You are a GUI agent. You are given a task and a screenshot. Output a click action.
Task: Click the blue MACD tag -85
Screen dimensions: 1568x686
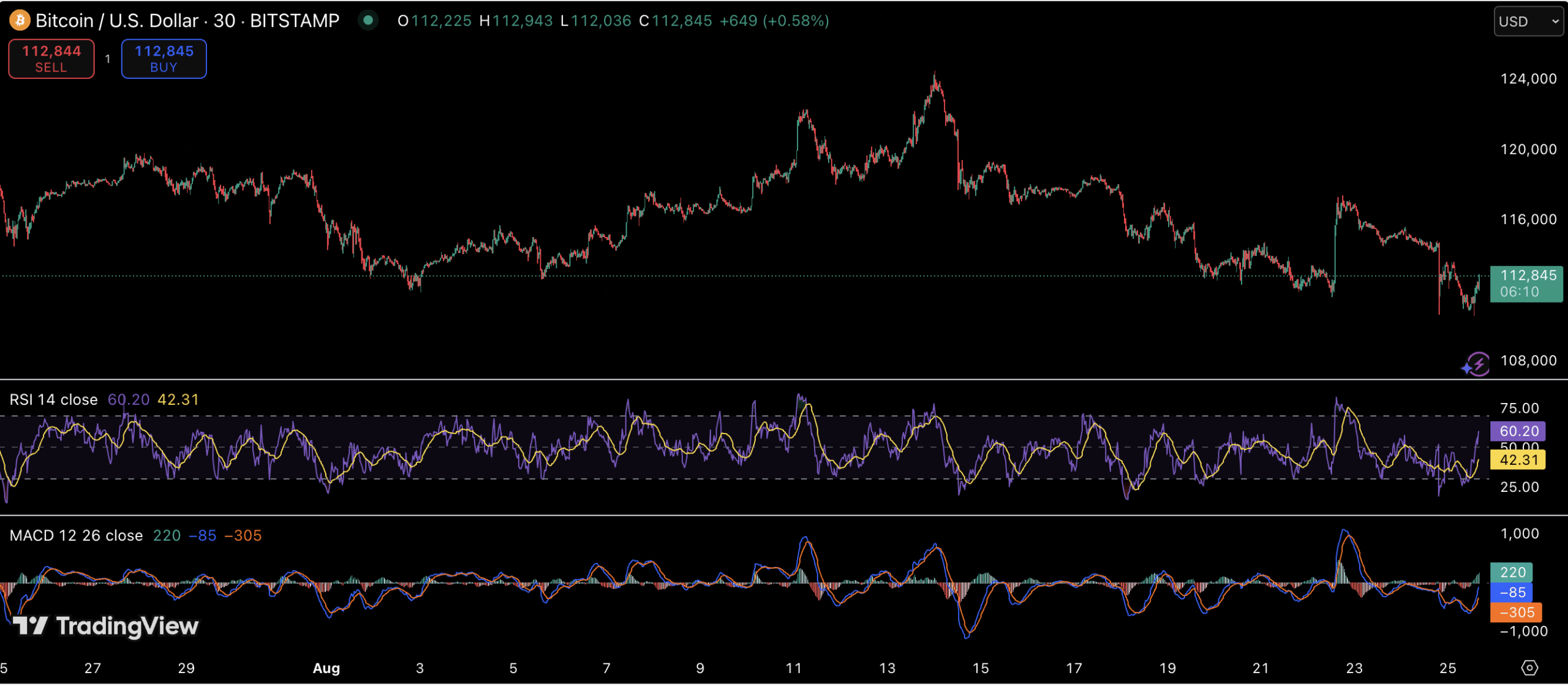pyautogui.click(x=1512, y=592)
